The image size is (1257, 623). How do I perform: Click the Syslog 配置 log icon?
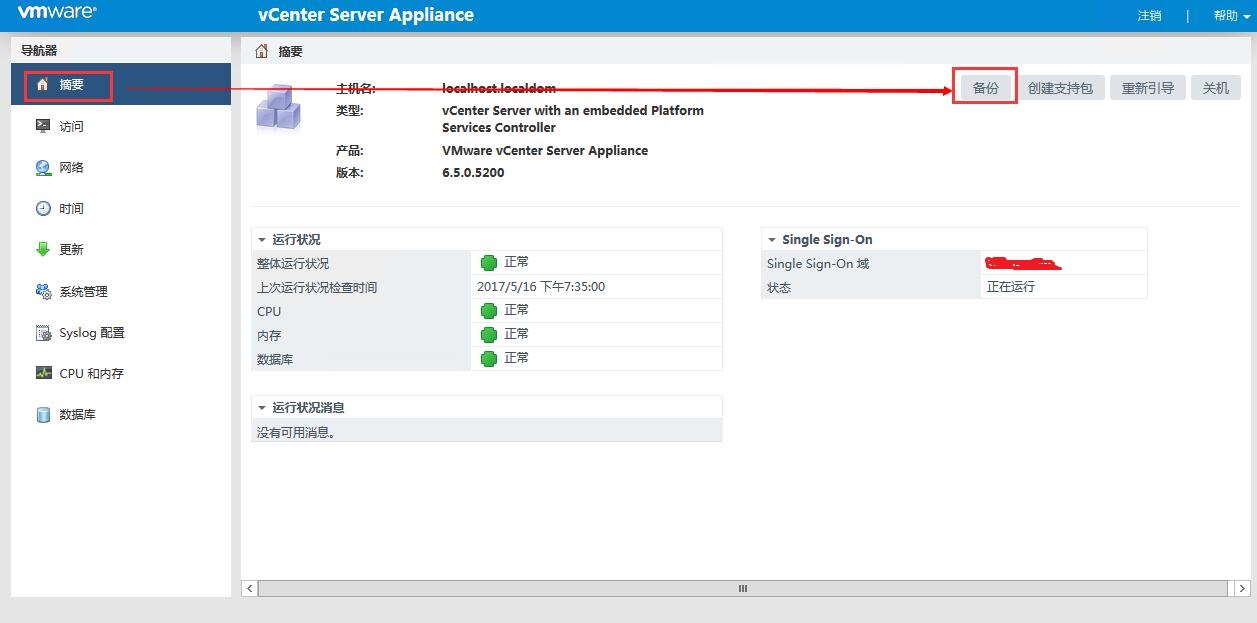click(x=43, y=333)
